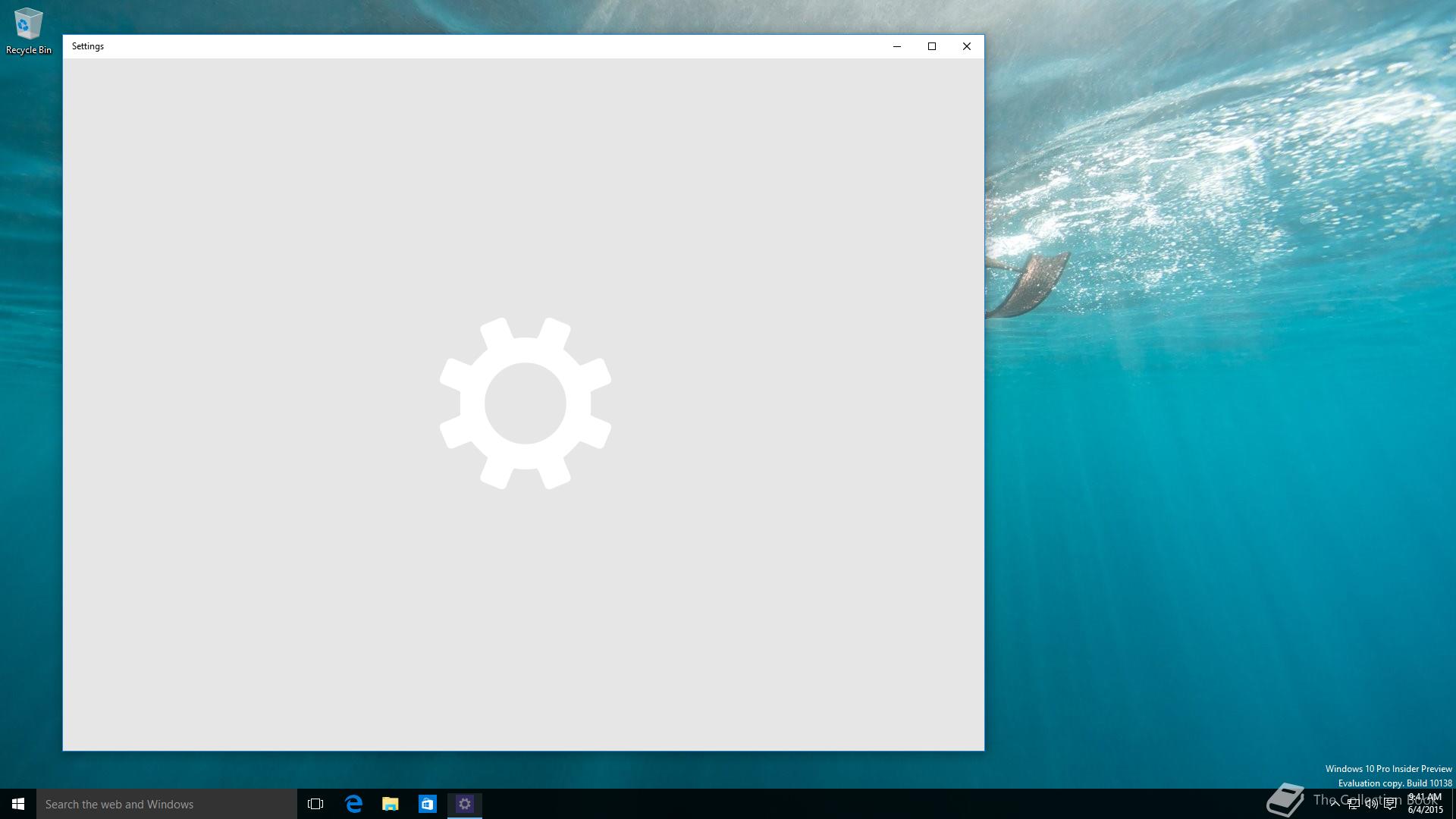Minimize the Settings window
Image resolution: width=1456 pixels, height=819 pixels.
(897, 46)
